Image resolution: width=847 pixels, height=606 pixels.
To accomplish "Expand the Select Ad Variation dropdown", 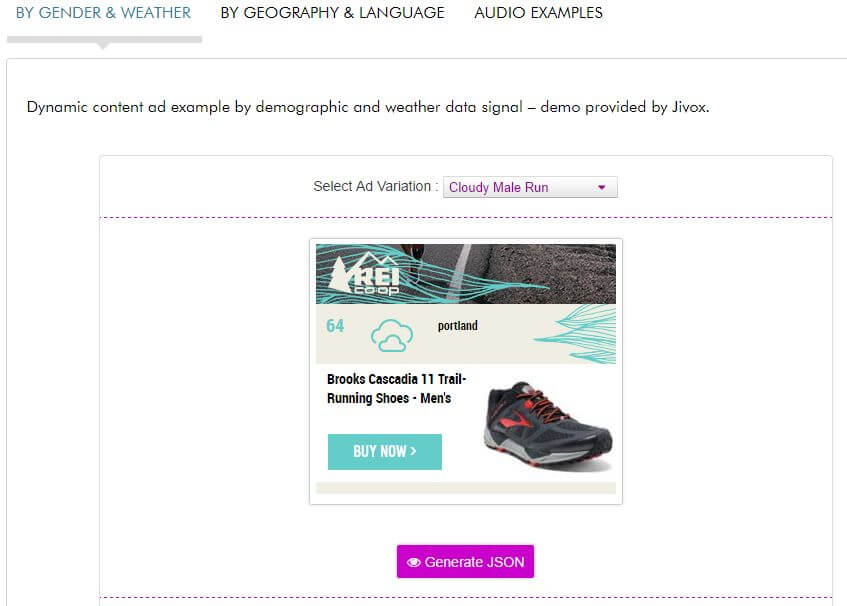I will point(530,187).
